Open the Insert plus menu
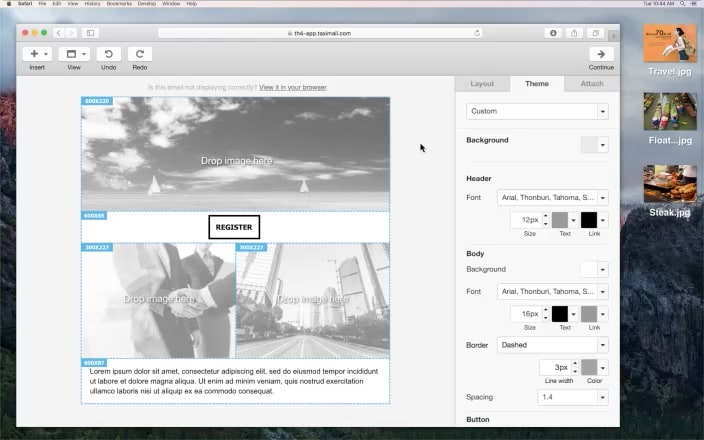This screenshot has width=704, height=440. pyautogui.click(x=37, y=54)
